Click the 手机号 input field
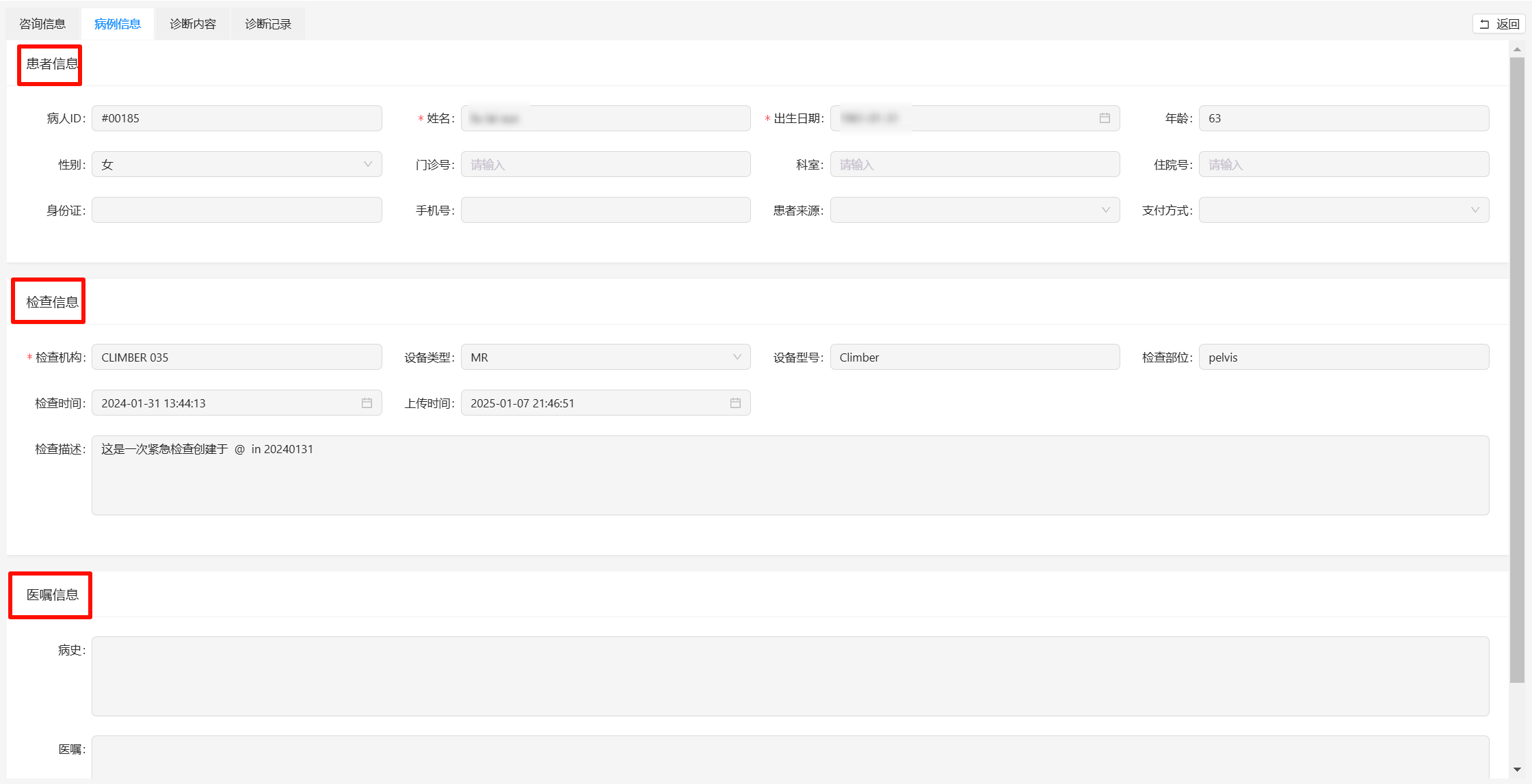Screen dimensions: 1532x784 tap(605, 211)
